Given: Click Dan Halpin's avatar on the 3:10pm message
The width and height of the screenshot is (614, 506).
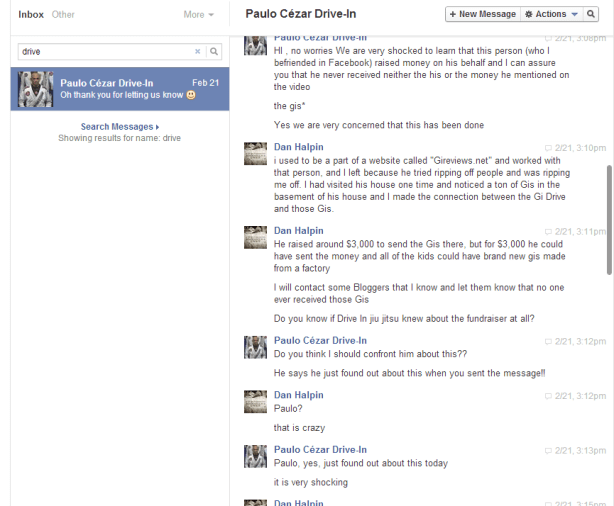Looking at the screenshot, I should (x=256, y=154).
